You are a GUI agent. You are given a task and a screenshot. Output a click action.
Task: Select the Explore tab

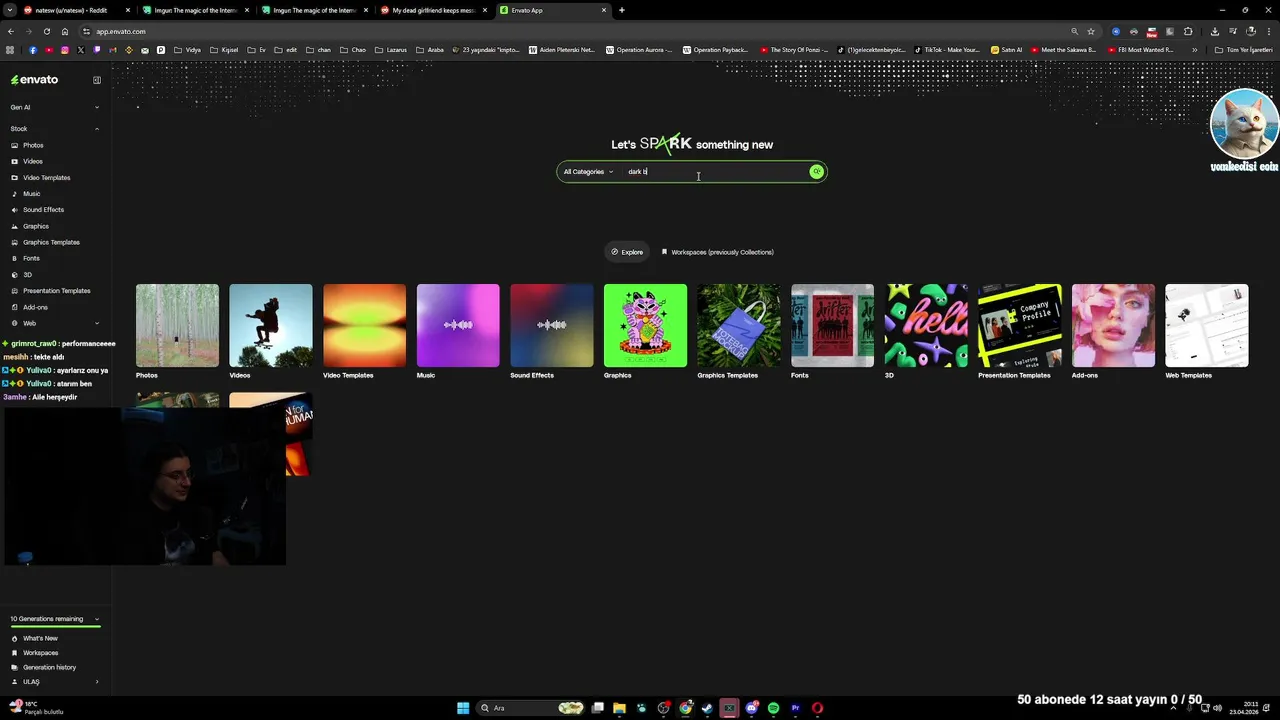pos(627,252)
